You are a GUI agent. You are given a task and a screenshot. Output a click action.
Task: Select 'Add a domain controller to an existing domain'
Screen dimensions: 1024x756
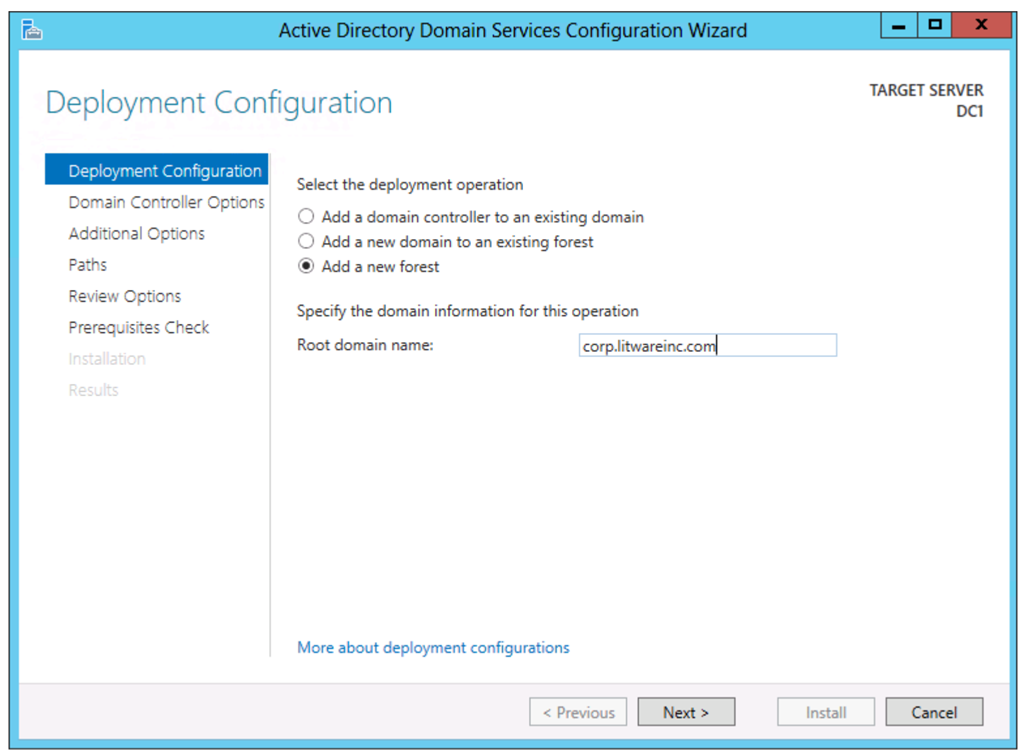[x=306, y=217]
